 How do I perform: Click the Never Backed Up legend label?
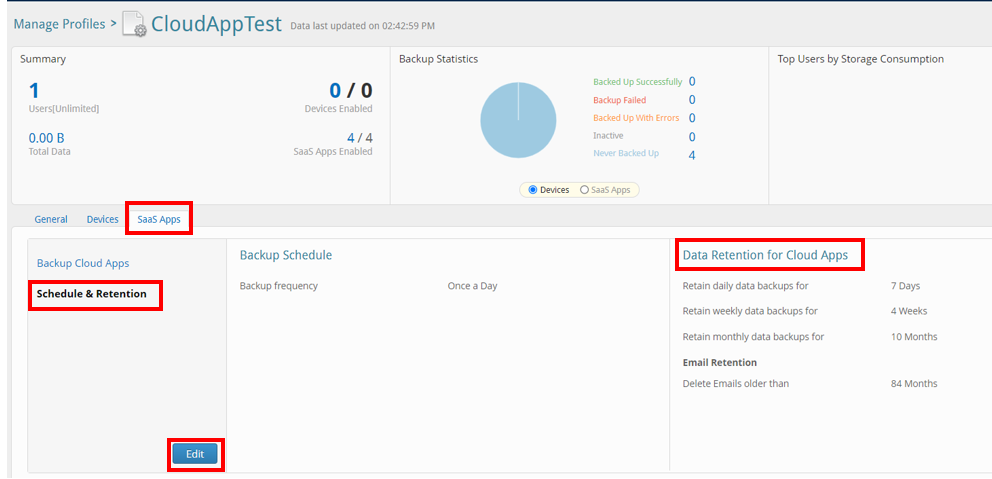626,153
